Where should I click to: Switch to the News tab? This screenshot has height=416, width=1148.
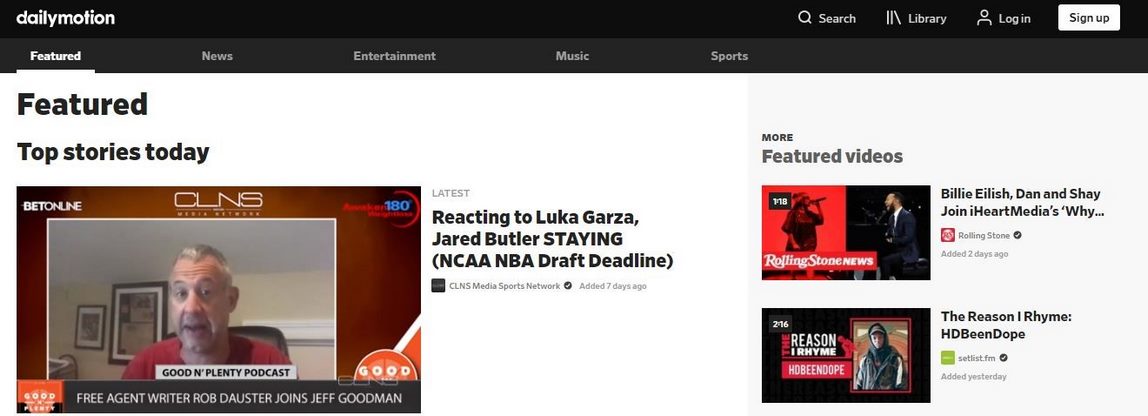coord(217,56)
